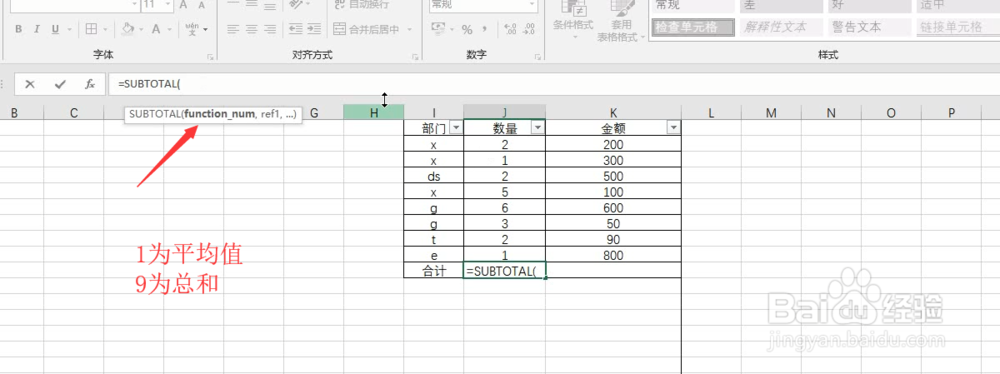Screen dimensions: 1000x374
Task: Open Font group dialog launcher
Action: (210, 57)
